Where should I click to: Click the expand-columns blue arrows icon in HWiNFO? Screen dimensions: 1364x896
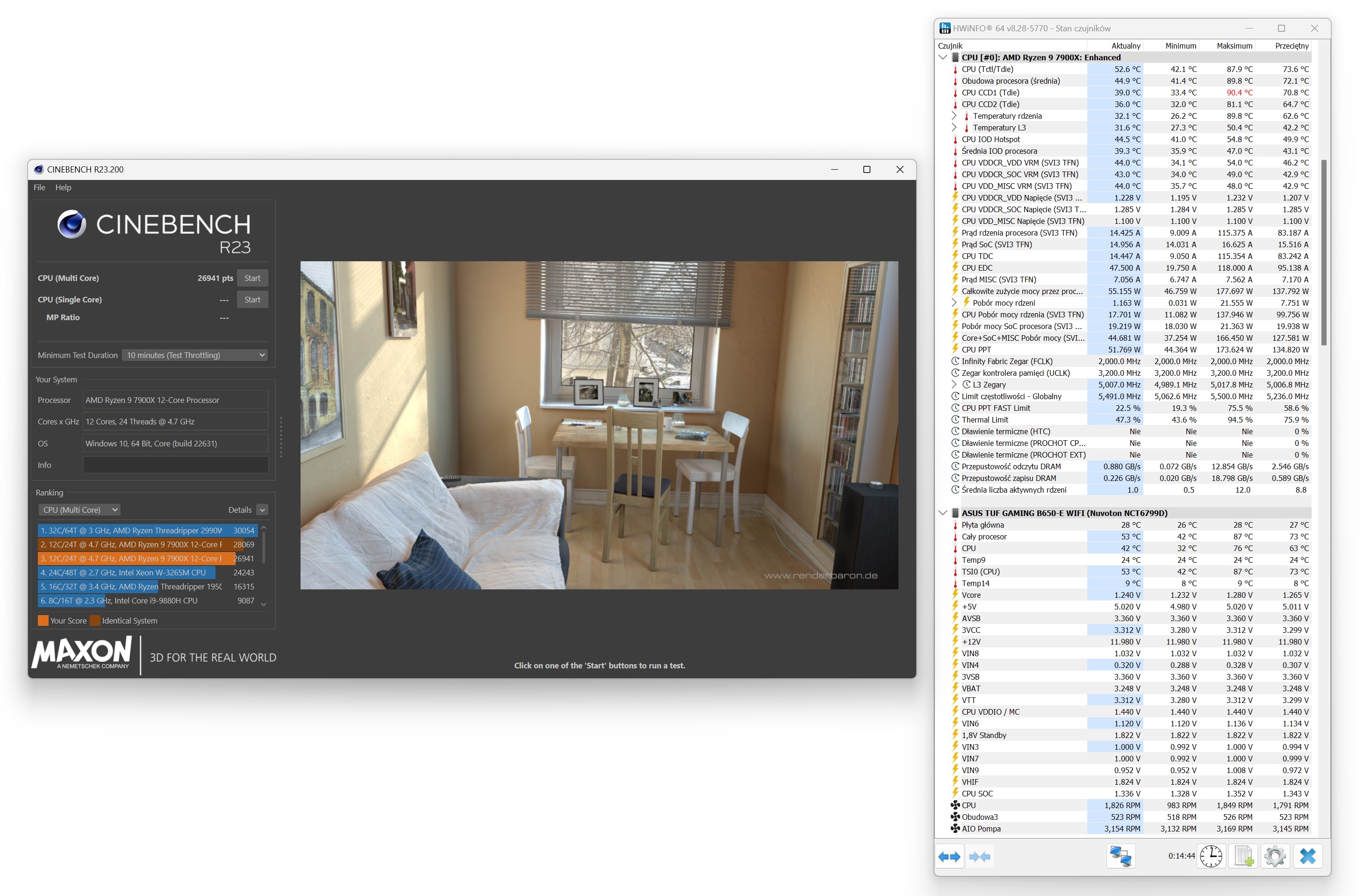[949, 856]
